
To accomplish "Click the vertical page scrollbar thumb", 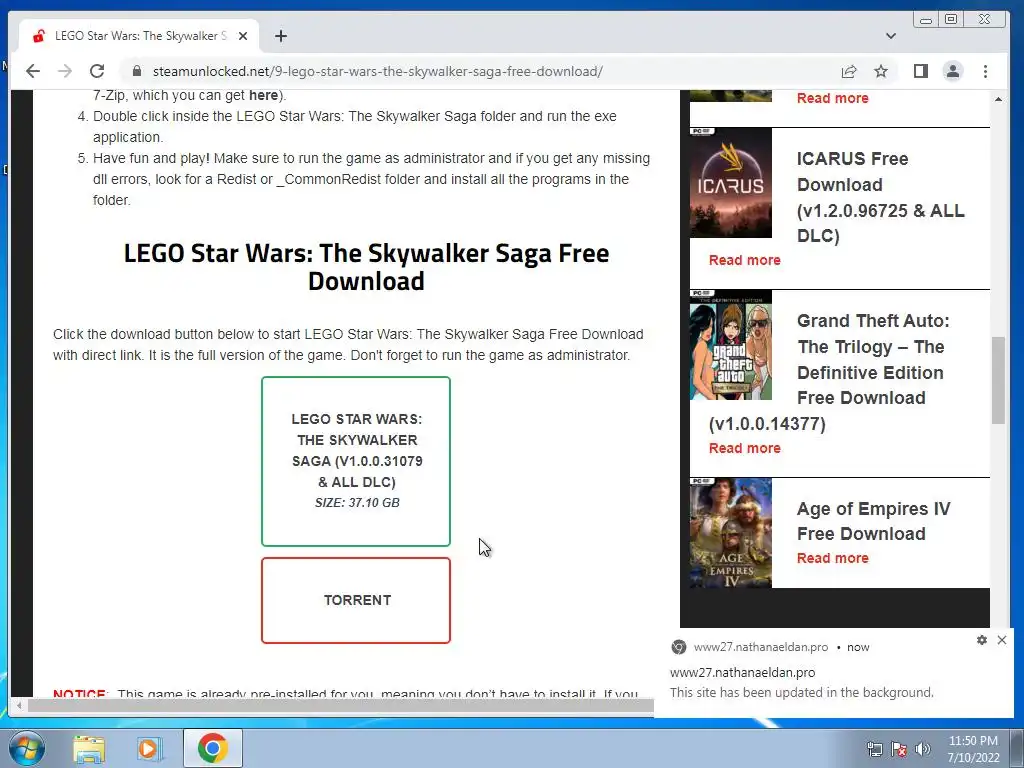I will [998, 381].
